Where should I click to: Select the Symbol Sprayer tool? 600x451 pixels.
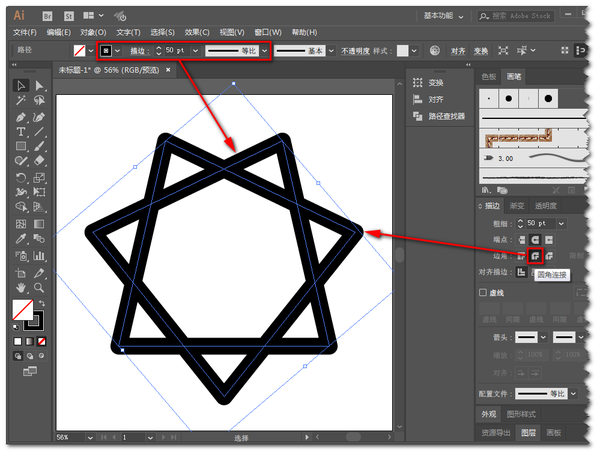click(x=21, y=256)
